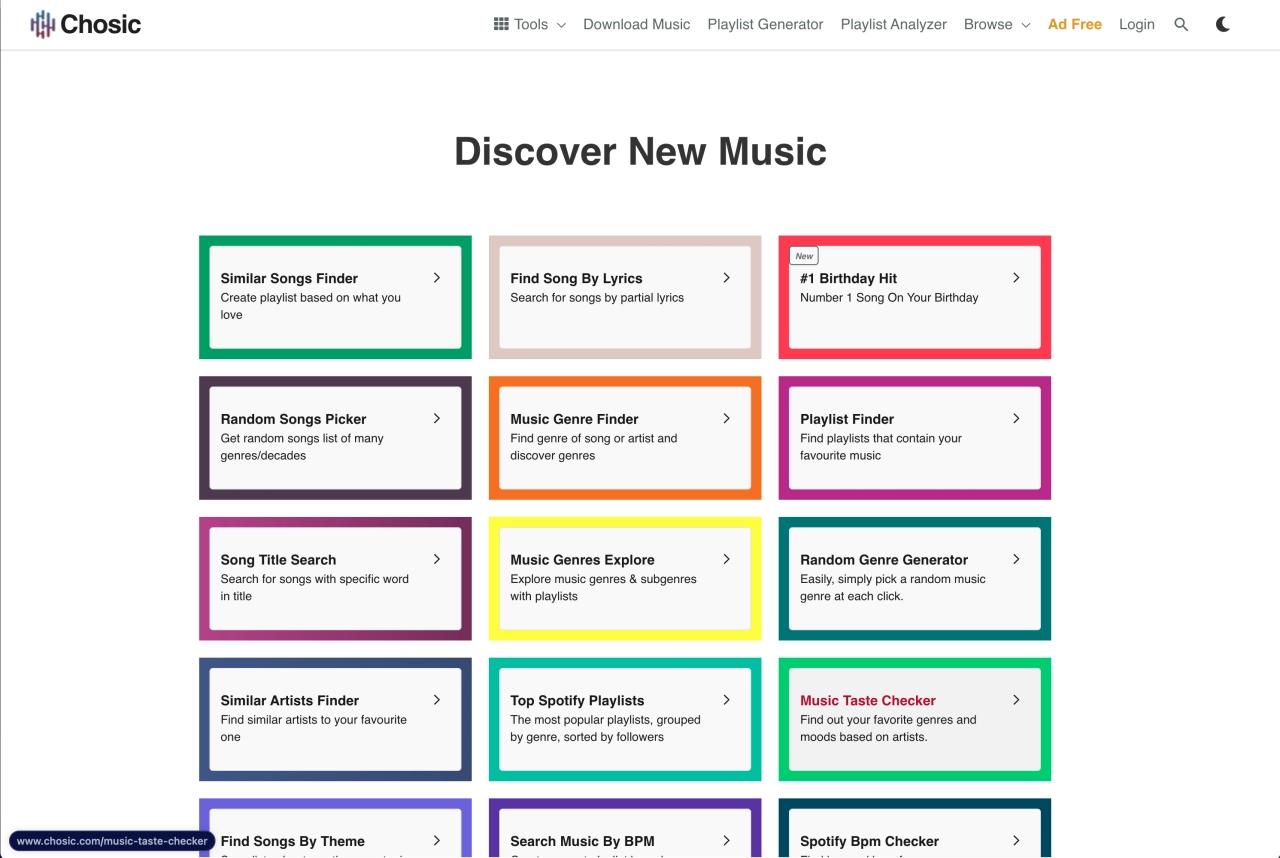Click arrow on Music Genres Explore card
Screen dimensions: 1280x858
click(727, 560)
